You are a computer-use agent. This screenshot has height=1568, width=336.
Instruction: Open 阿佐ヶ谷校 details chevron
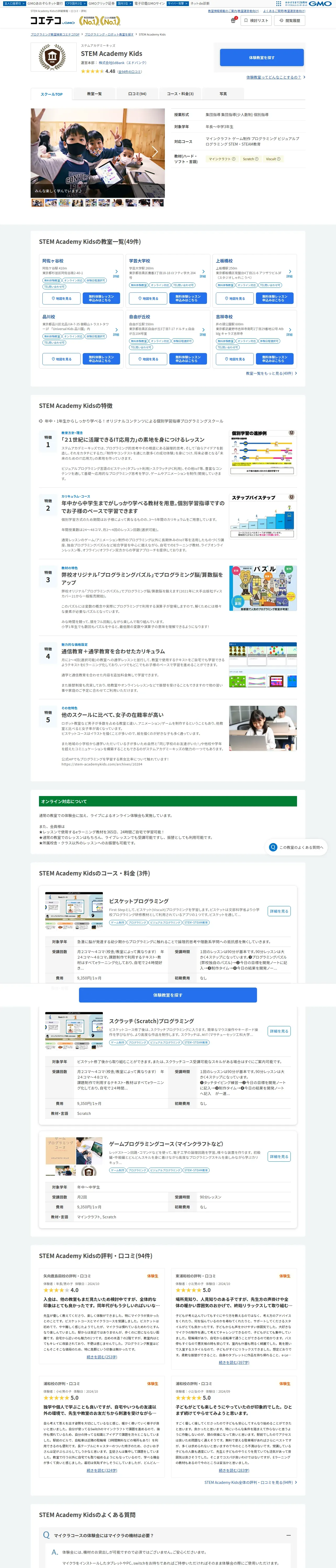tap(116, 273)
